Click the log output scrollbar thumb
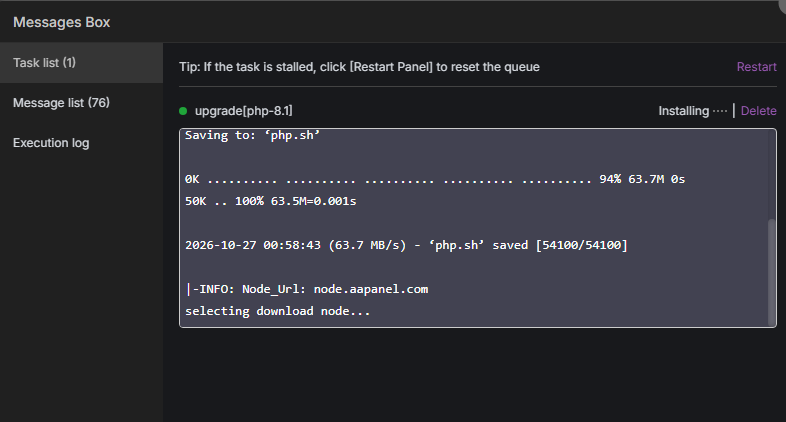The image size is (786, 422). pyautogui.click(x=772, y=272)
